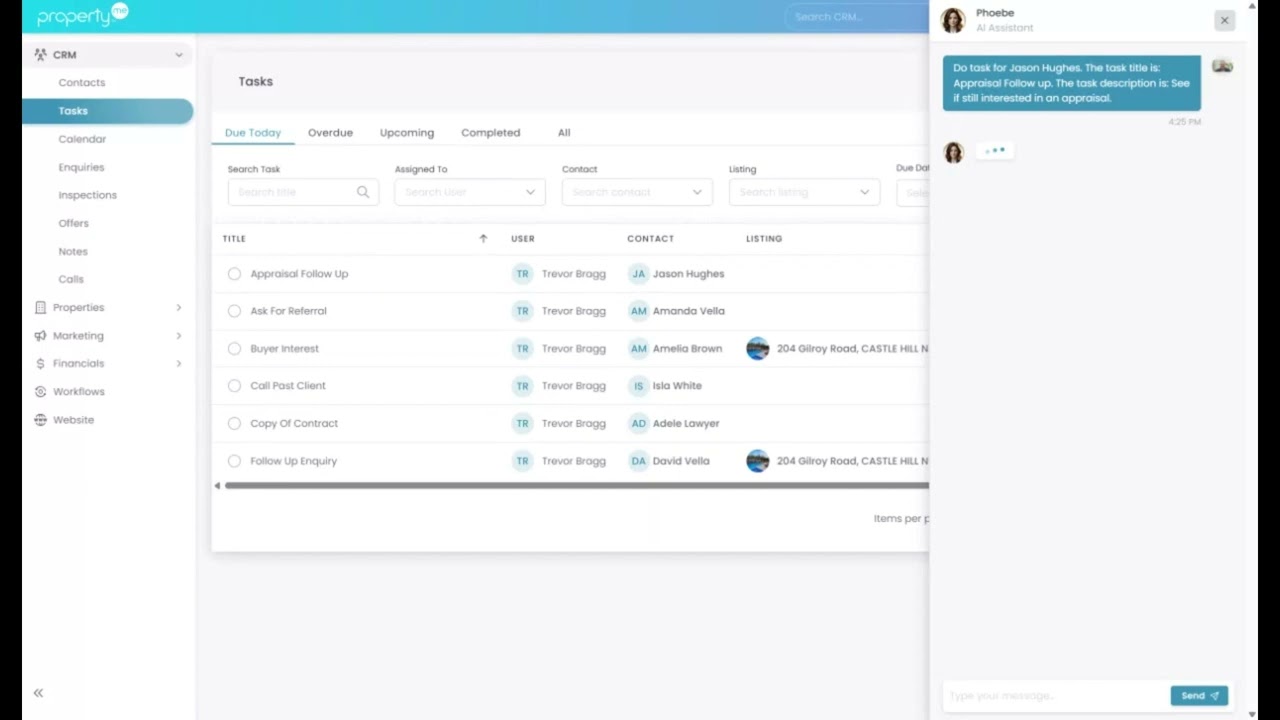This screenshot has height=720, width=1280.
Task: Collapse the CRM menu section
Action: (x=179, y=55)
